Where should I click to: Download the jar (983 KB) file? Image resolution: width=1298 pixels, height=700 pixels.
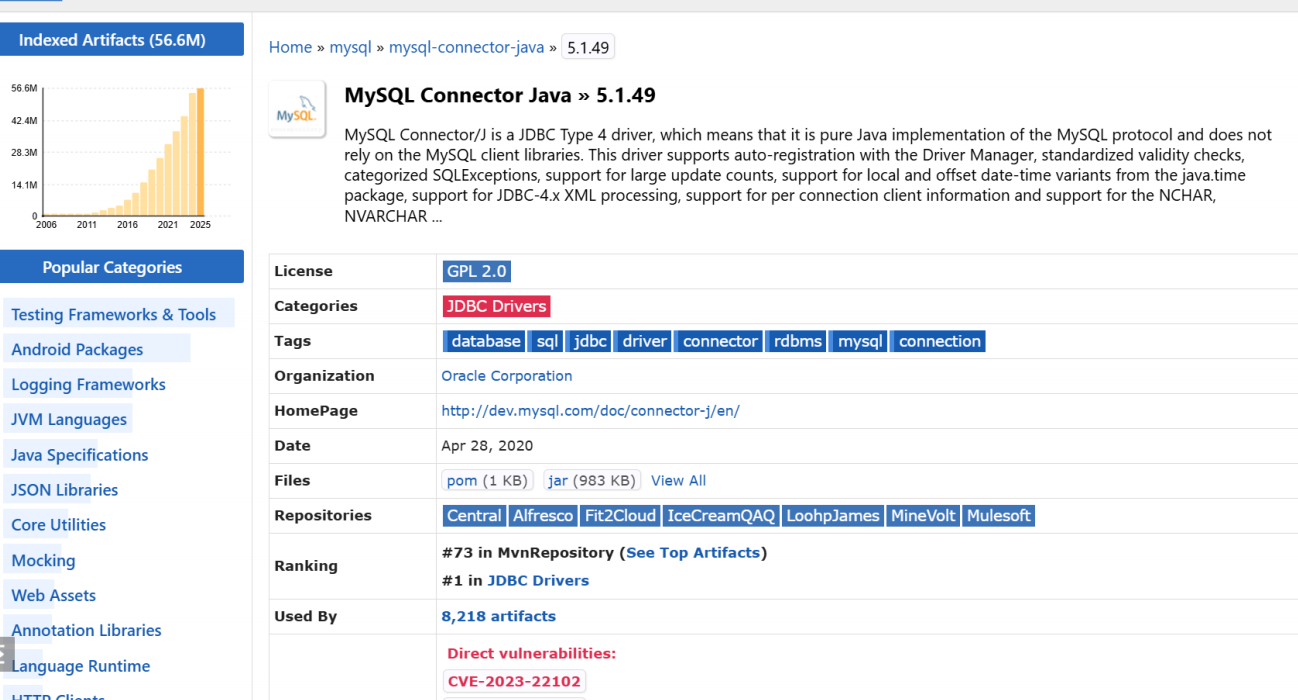pyautogui.click(x=593, y=481)
